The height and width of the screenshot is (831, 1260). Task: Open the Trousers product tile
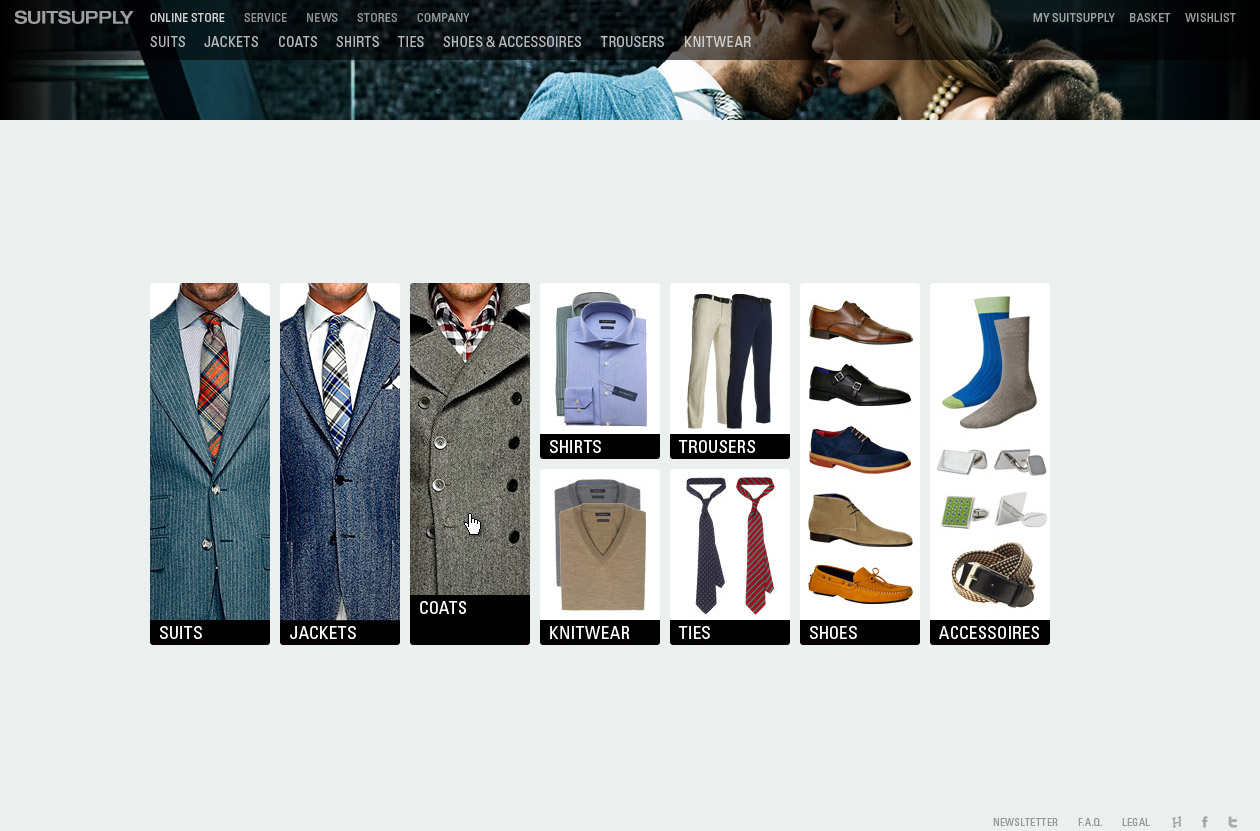pos(730,371)
